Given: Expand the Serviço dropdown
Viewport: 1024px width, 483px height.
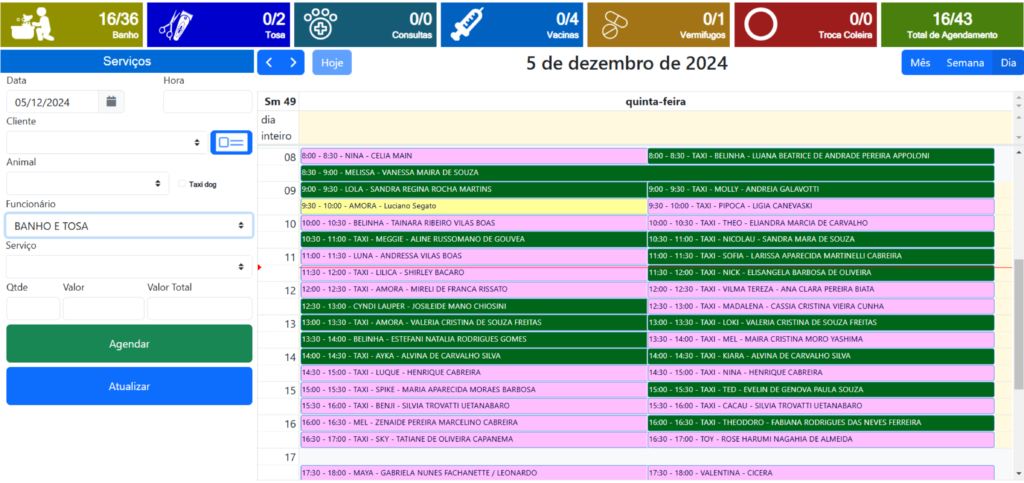Looking at the screenshot, I should tap(128, 267).
